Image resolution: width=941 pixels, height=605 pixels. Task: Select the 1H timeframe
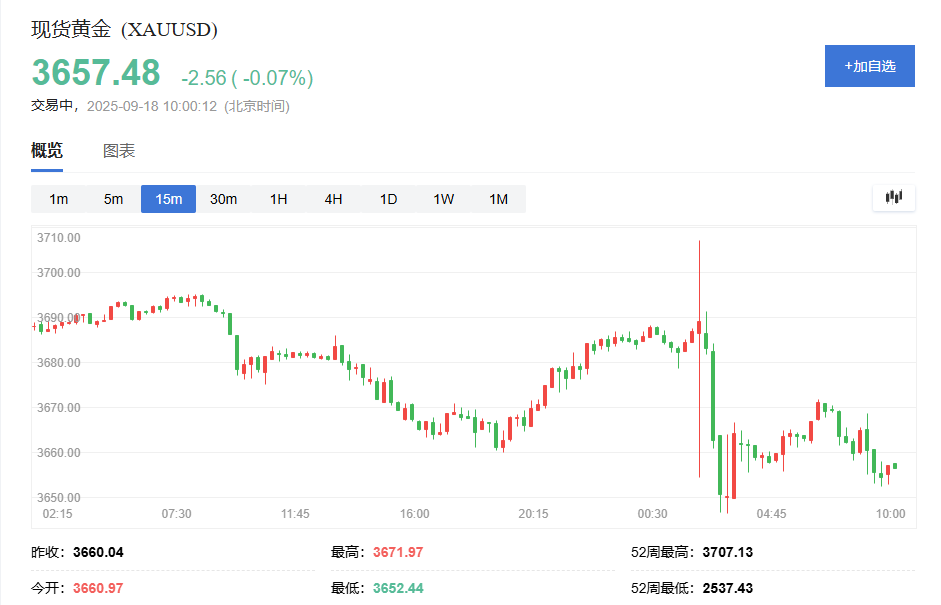coord(278,199)
